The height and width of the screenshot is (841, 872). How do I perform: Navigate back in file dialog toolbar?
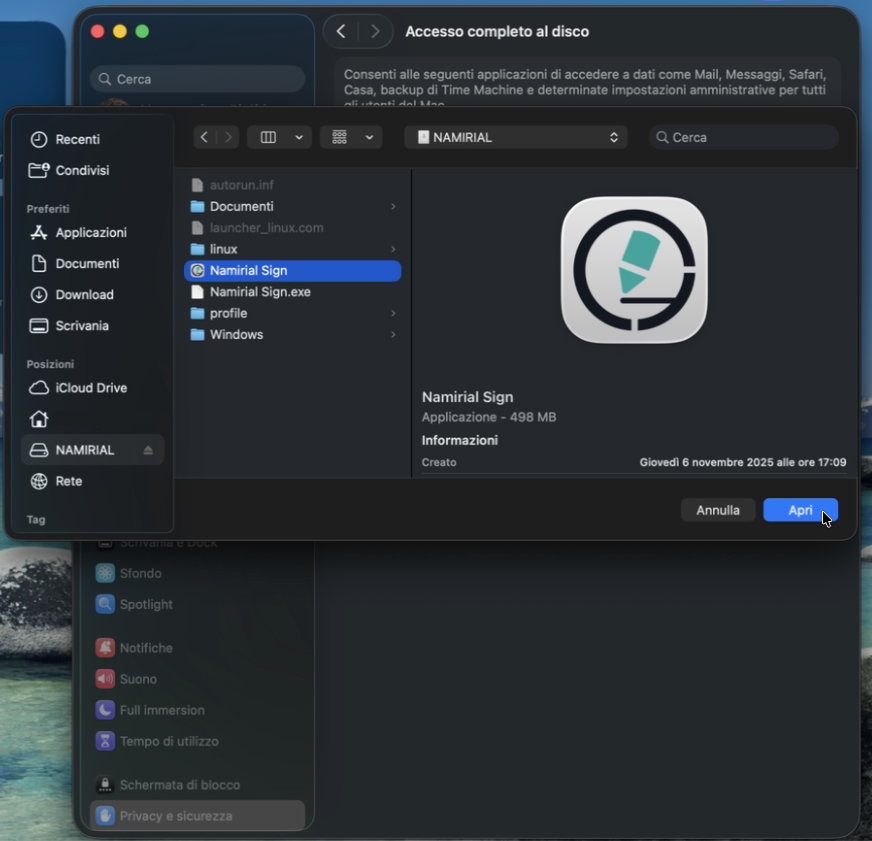pyautogui.click(x=204, y=137)
